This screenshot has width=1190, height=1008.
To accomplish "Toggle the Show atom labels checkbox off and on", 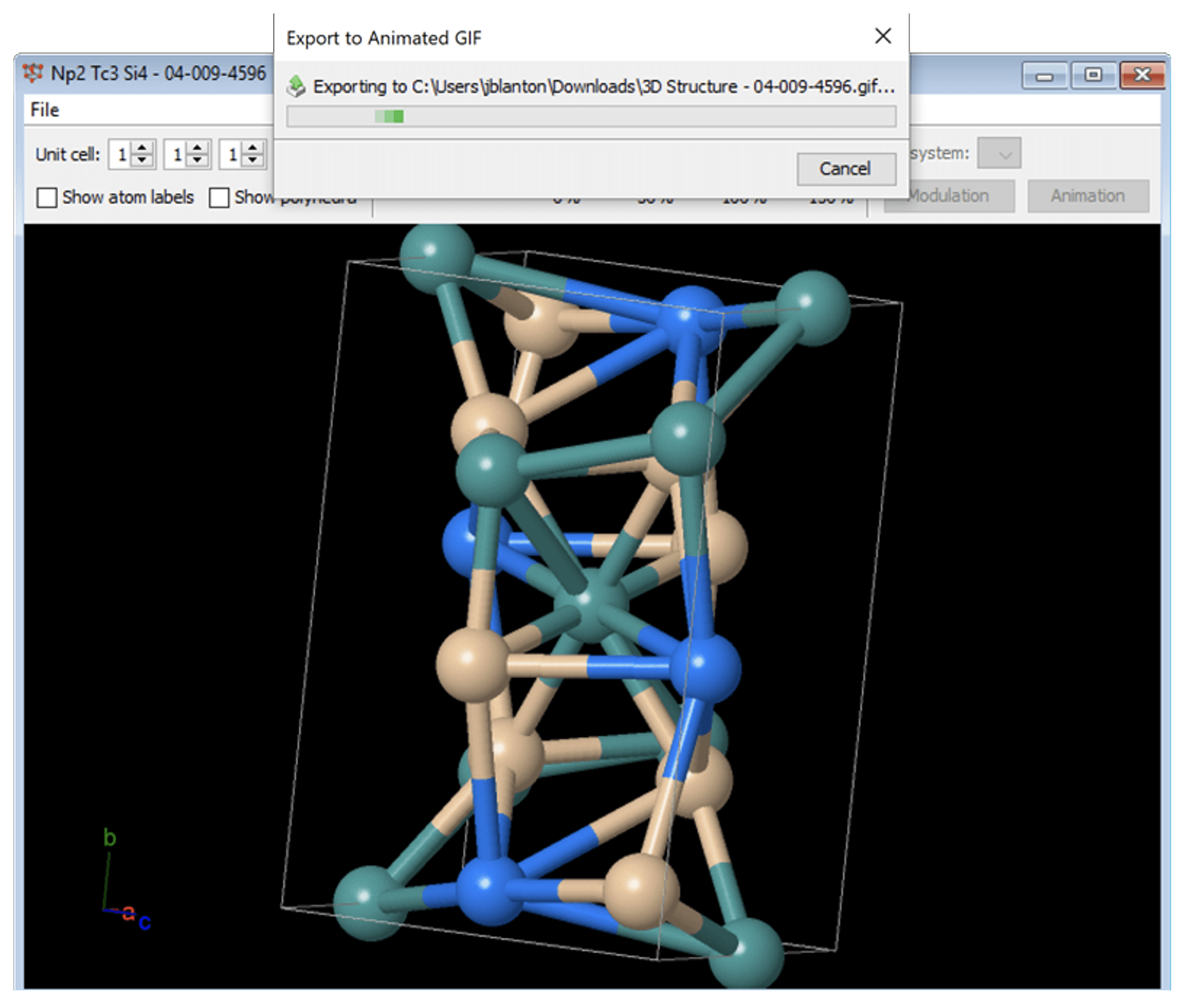I will pos(46,197).
